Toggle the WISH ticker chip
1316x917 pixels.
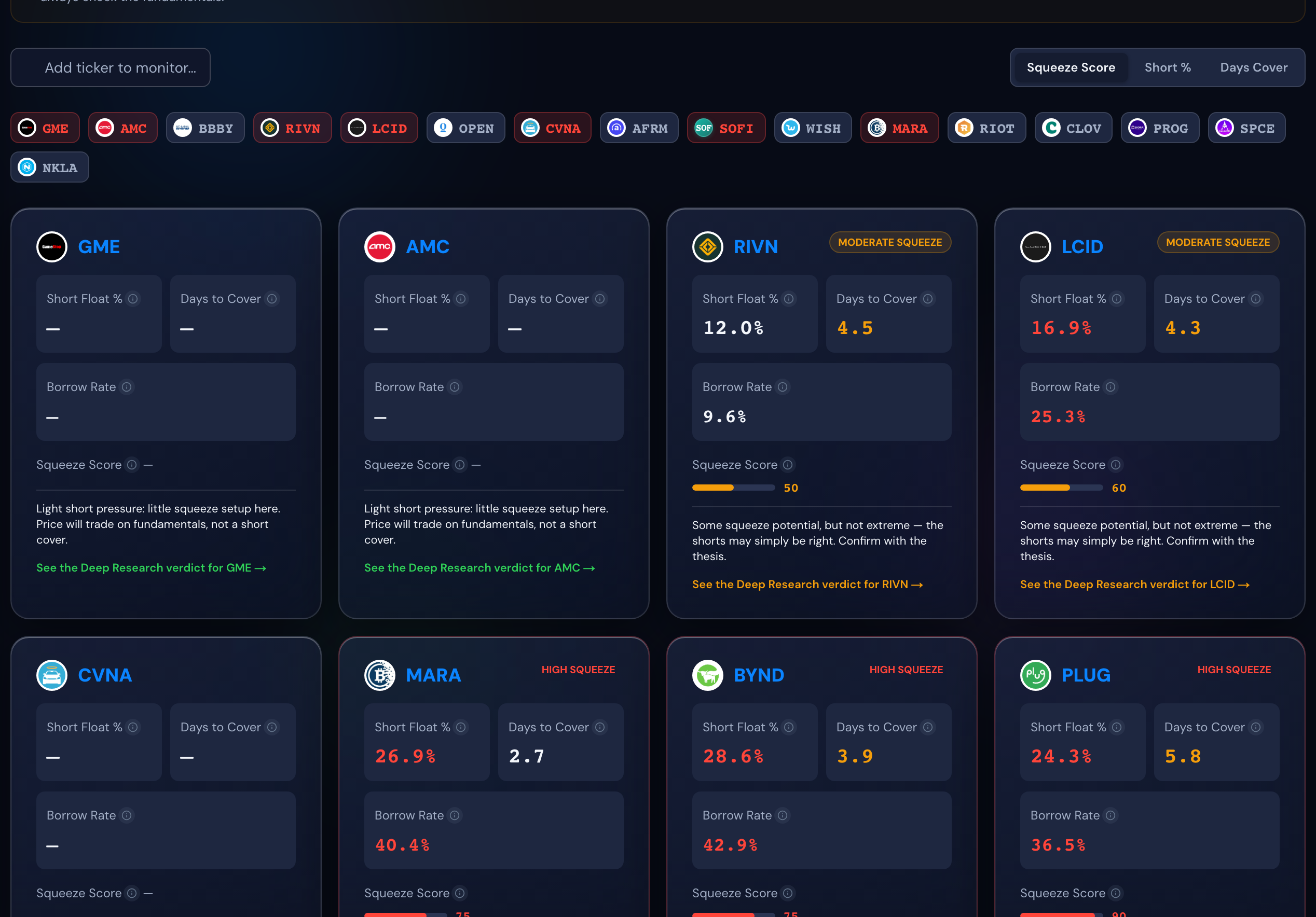(x=812, y=128)
